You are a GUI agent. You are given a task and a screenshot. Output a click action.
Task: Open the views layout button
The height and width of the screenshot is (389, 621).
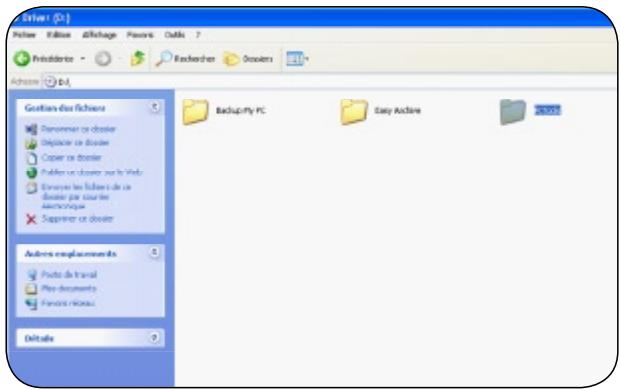click(x=297, y=59)
